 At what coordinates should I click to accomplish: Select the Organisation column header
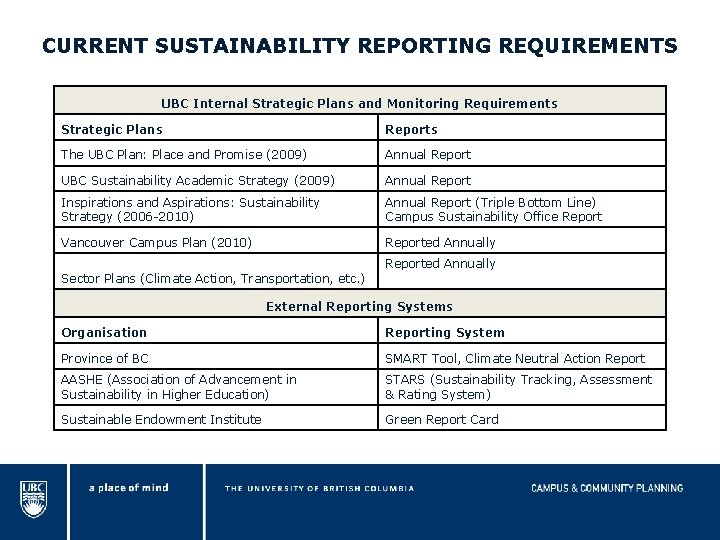pos(216,331)
